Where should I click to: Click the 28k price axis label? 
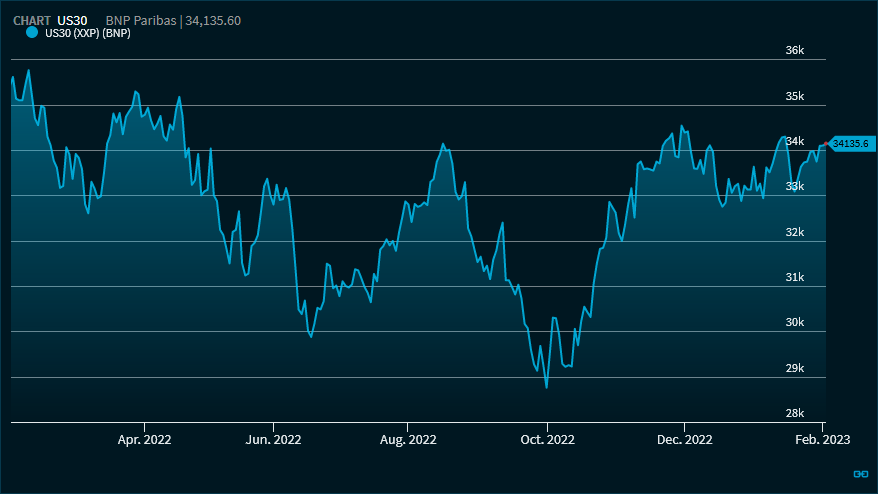point(795,413)
